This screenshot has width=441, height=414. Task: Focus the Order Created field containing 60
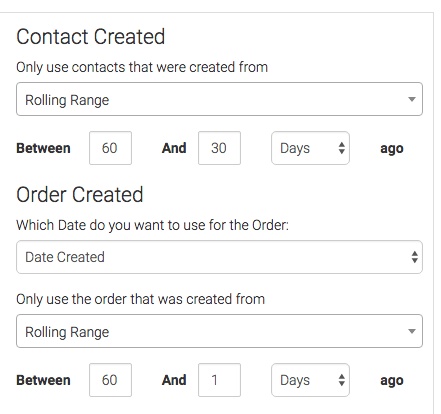tap(110, 380)
